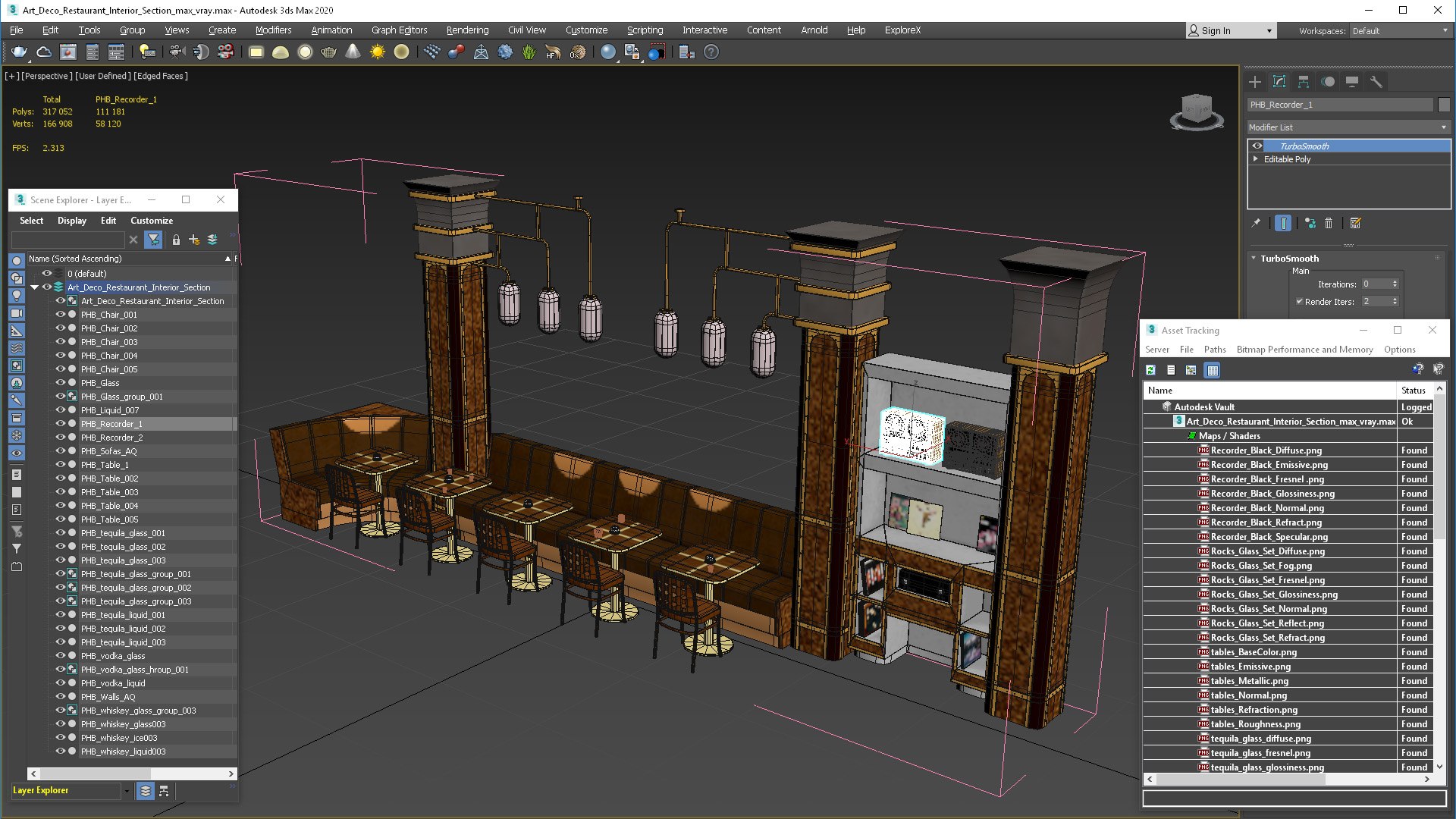The height and width of the screenshot is (819, 1456).
Task: Click the lock icon in Scene Explorer
Action: click(x=176, y=240)
